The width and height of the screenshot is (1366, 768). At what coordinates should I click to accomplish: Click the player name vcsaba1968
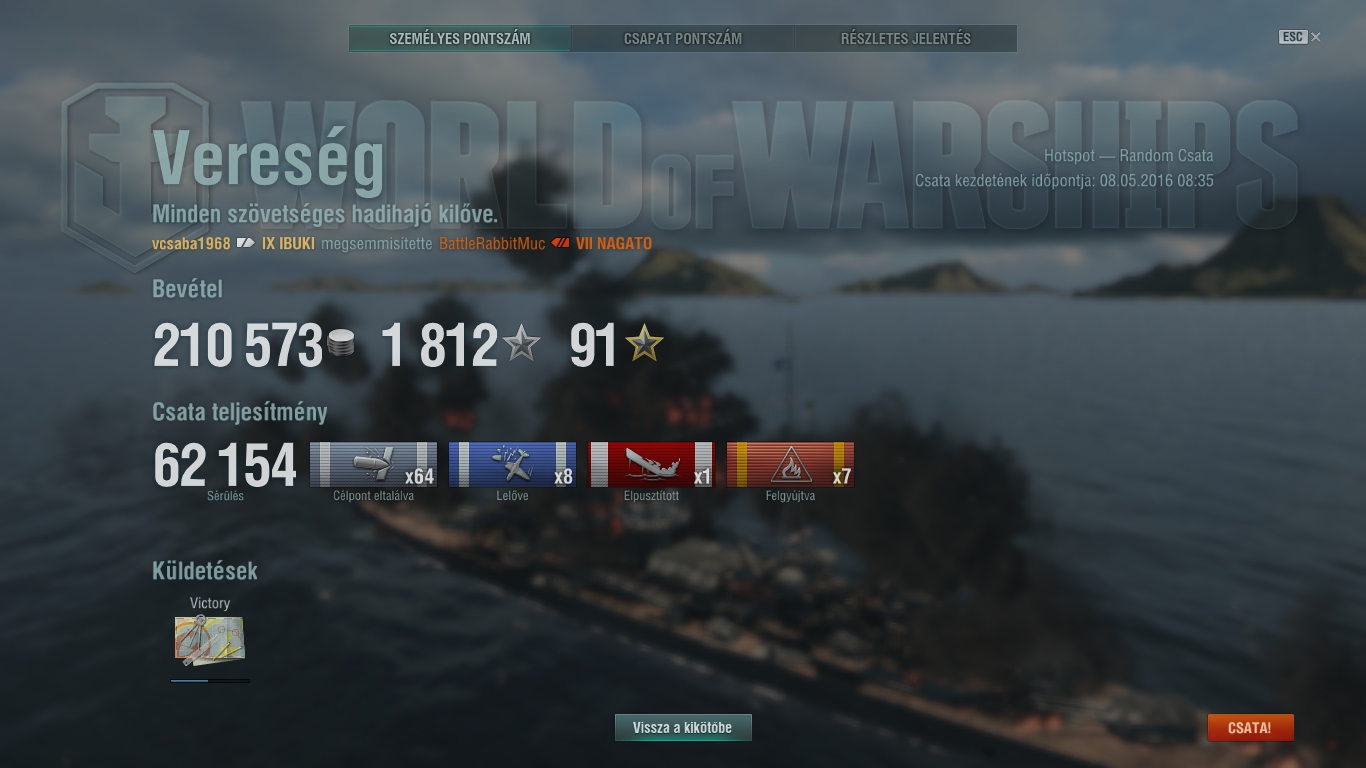point(191,243)
